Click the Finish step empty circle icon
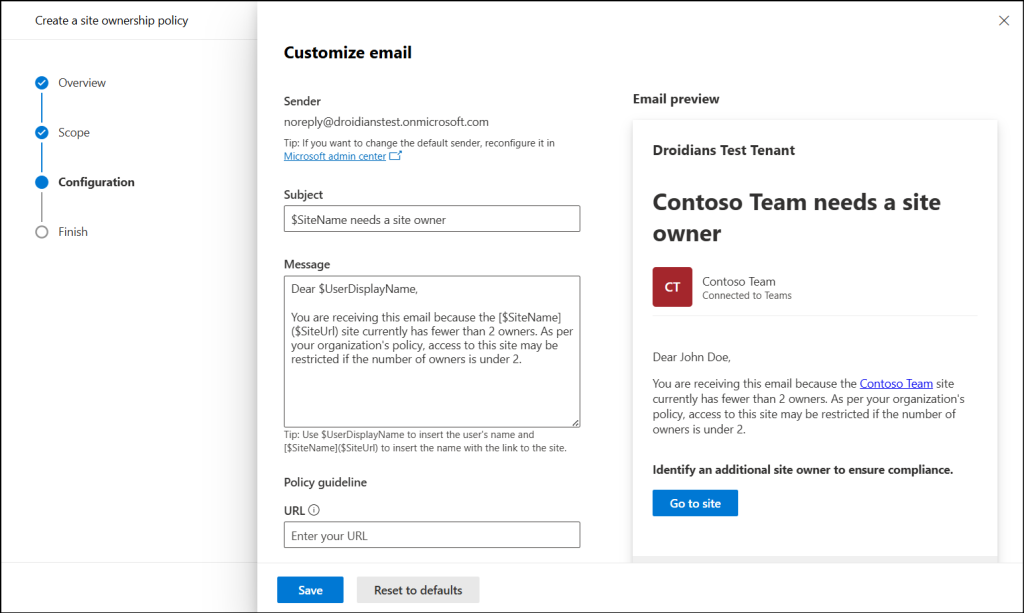 pyautogui.click(x=42, y=232)
